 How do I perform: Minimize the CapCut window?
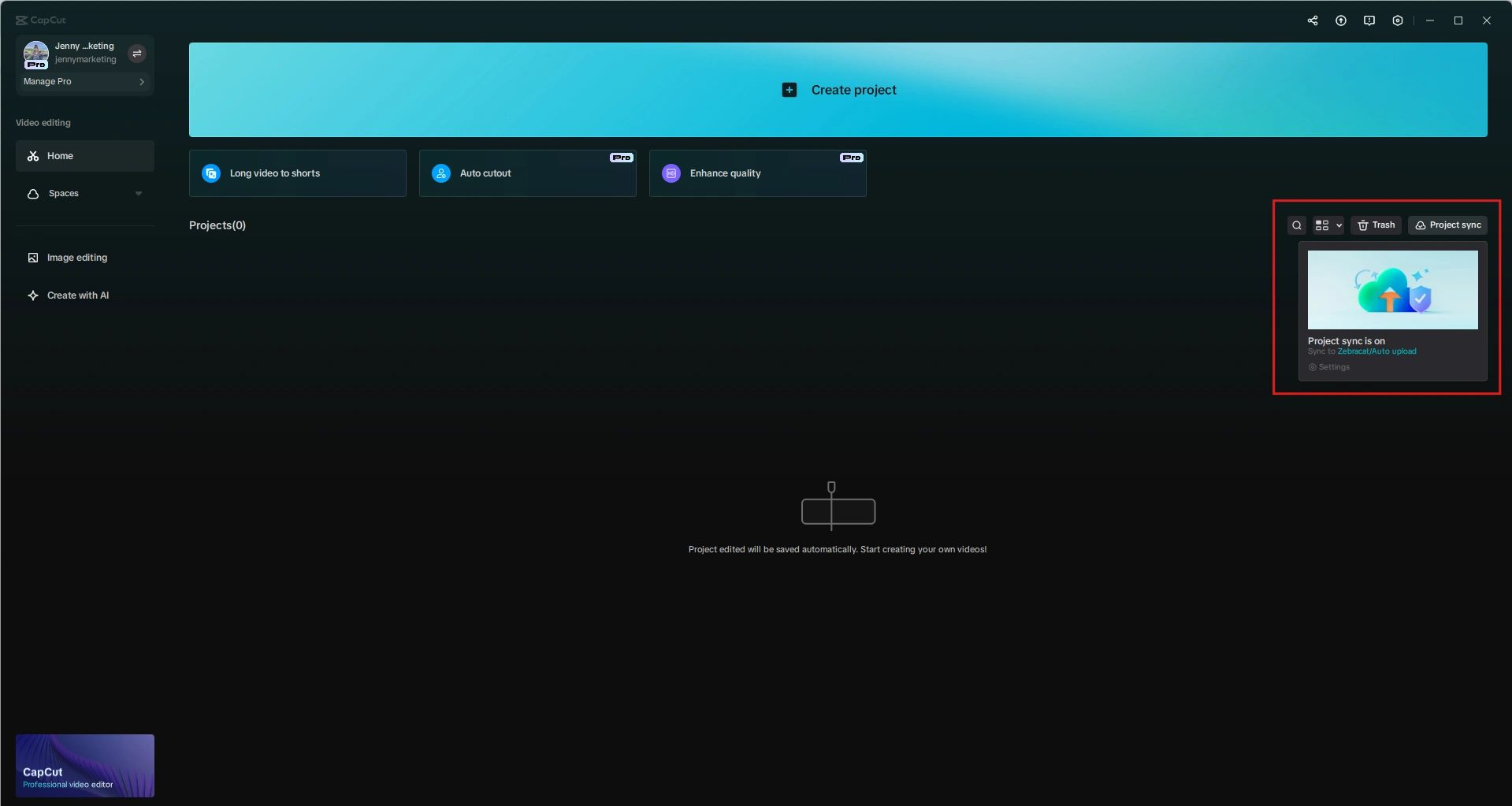click(x=1430, y=20)
